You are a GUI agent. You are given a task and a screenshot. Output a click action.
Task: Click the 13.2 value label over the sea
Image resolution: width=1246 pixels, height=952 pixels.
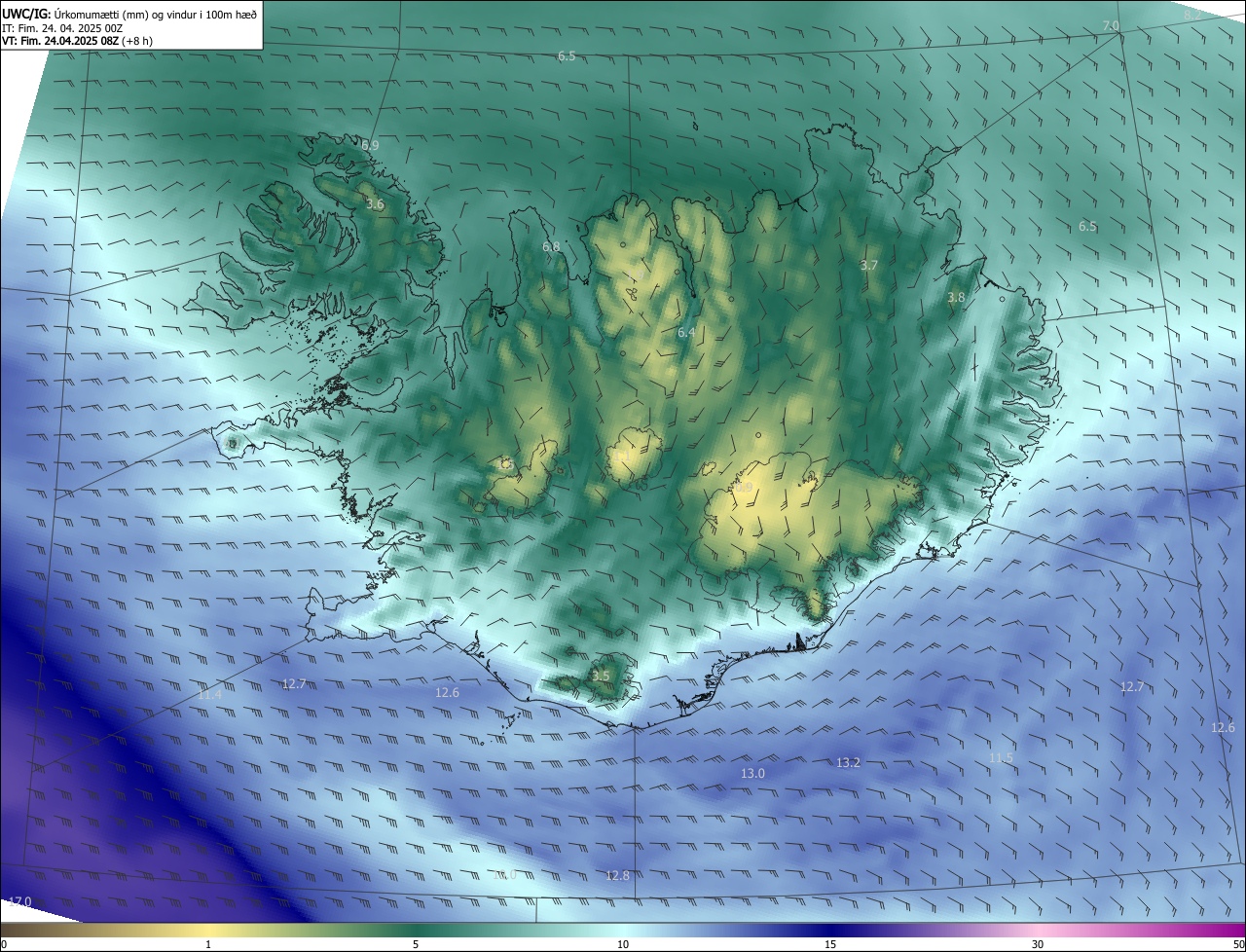(848, 762)
